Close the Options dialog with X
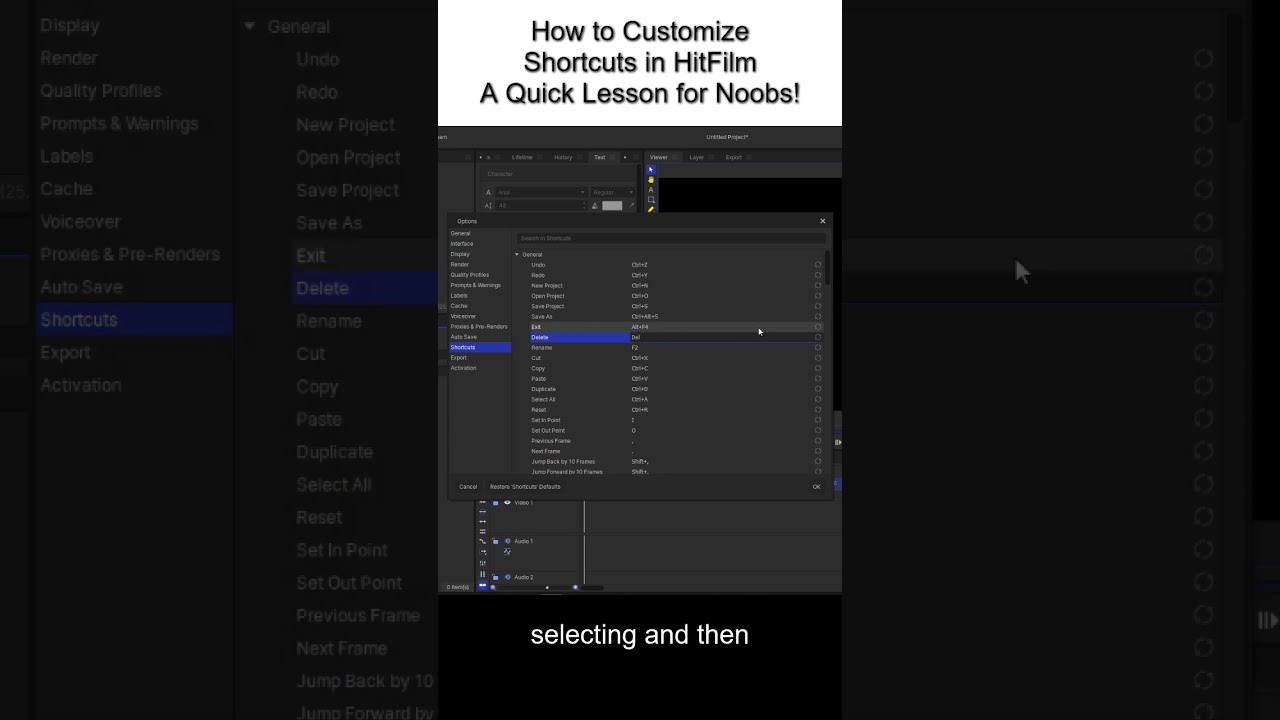 coord(823,221)
